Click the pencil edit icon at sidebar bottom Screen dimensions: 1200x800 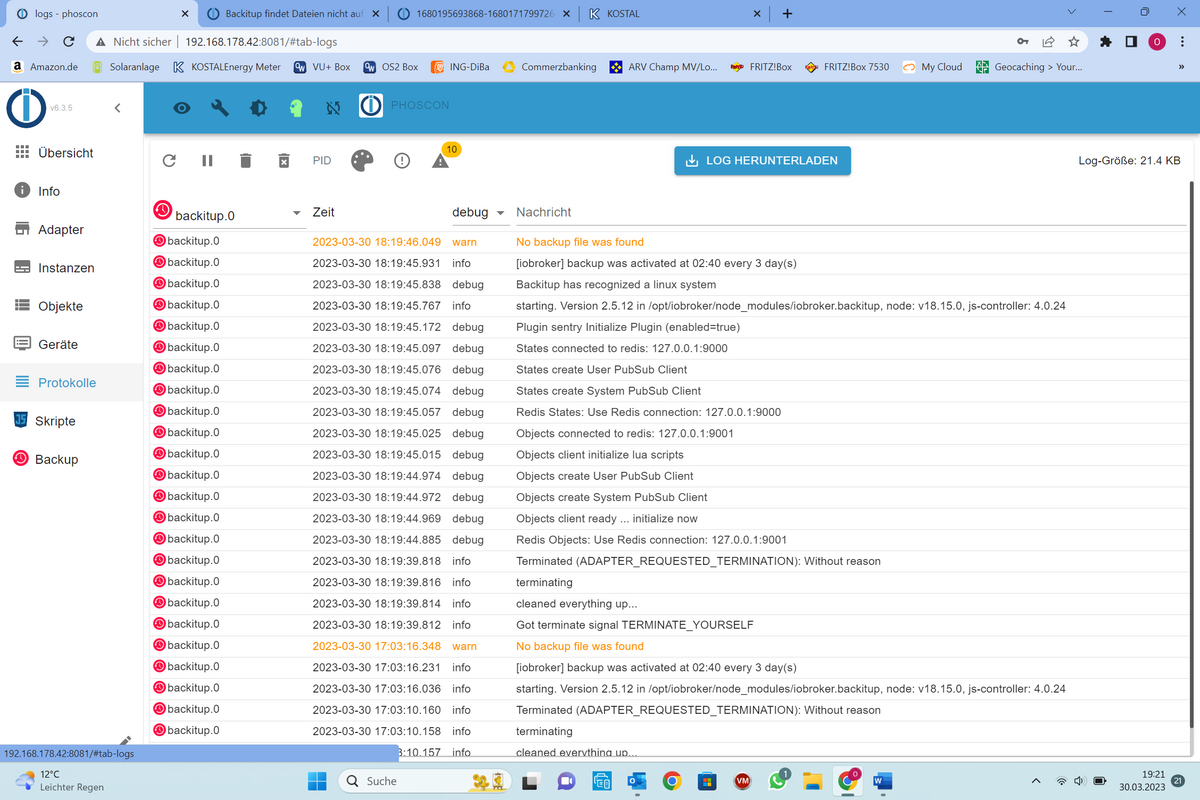coord(125,741)
